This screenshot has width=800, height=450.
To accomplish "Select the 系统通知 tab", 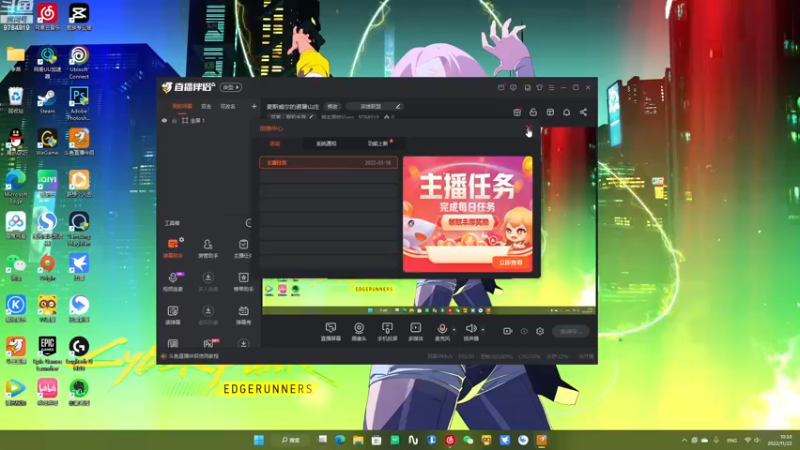I will tap(326, 144).
